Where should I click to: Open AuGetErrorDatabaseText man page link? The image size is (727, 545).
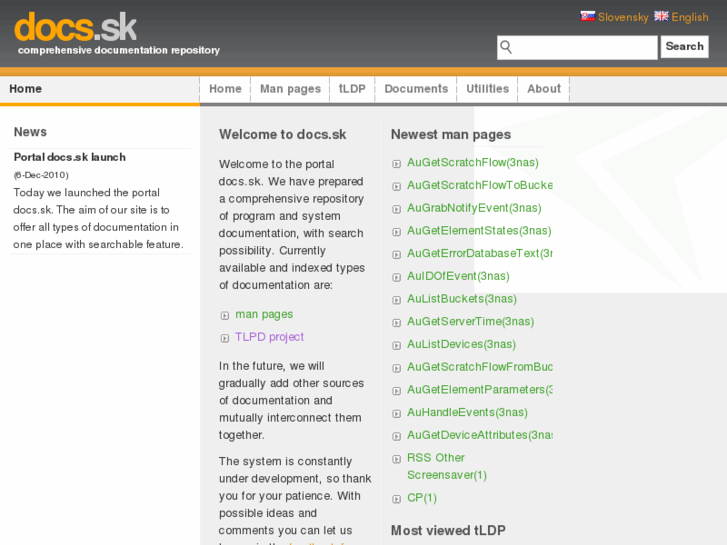(479, 253)
